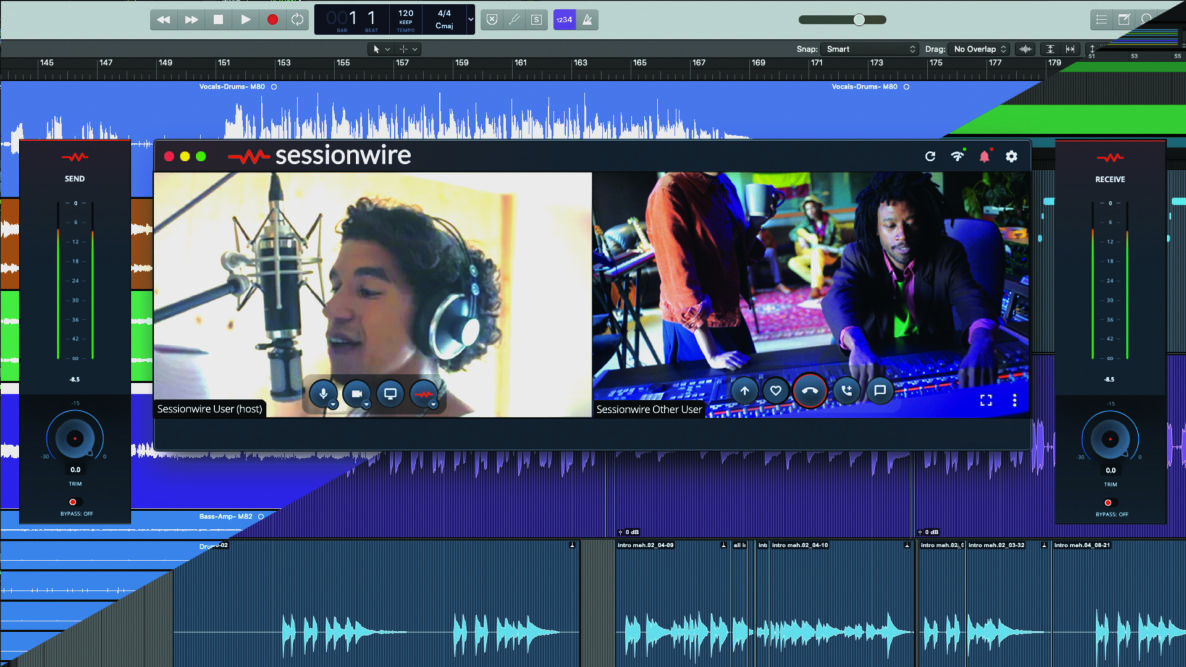Enter fullscreen on other user video

(x=986, y=400)
